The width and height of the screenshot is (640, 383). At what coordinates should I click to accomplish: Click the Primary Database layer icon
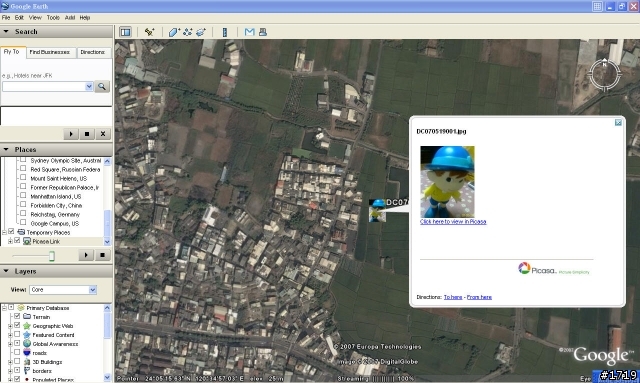(x=21, y=308)
